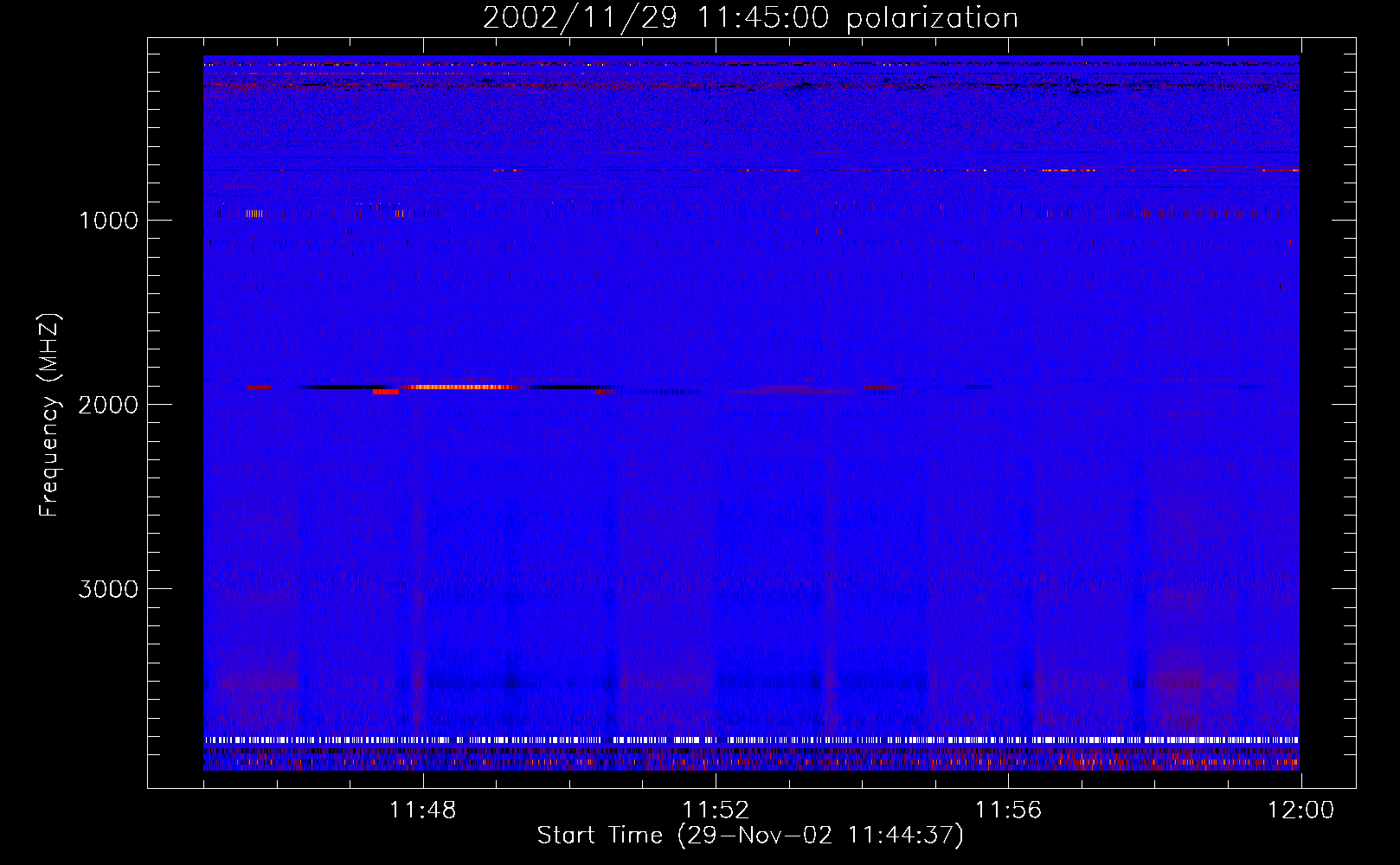Click the bright orange emission streak near 2000 MHz
This screenshot has height=865, width=1400.
[x=461, y=387]
